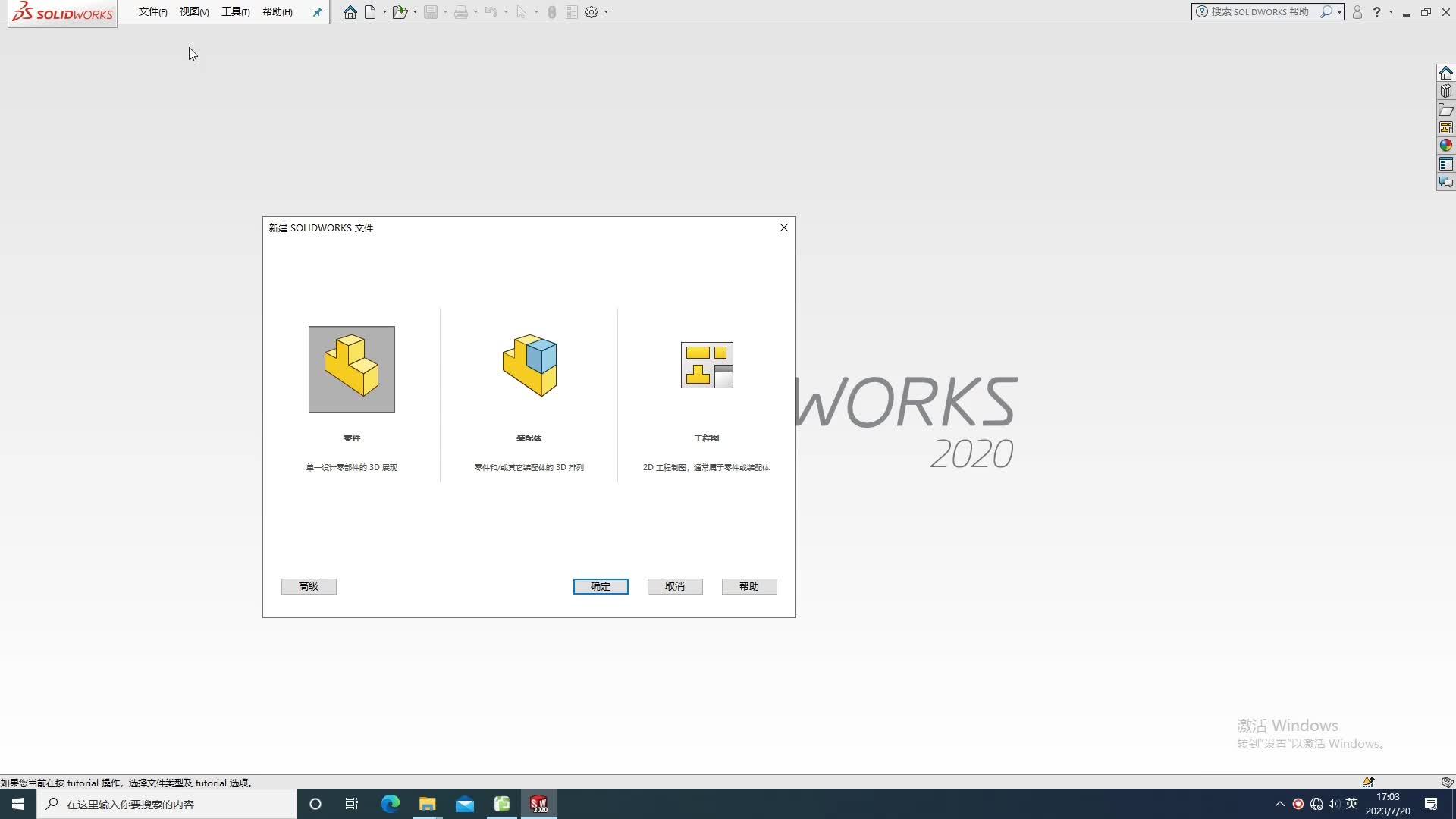The image size is (1456, 819).
Task: Click the 高级 advanced button
Action: pyautogui.click(x=309, y=586)
